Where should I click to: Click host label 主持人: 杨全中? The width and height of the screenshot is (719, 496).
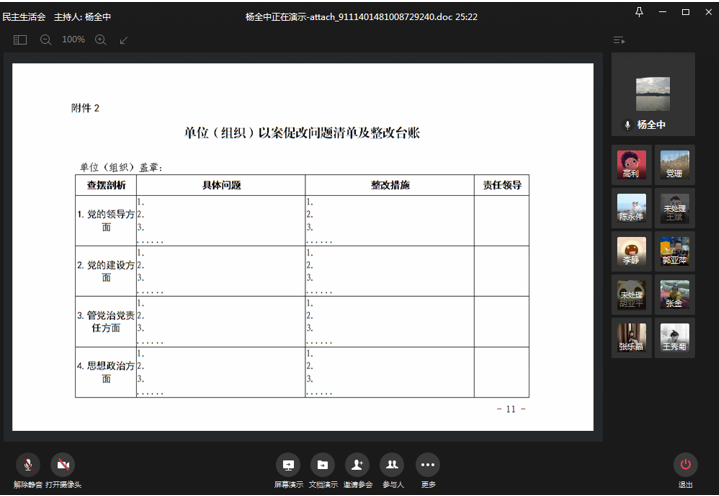[82, 17]
